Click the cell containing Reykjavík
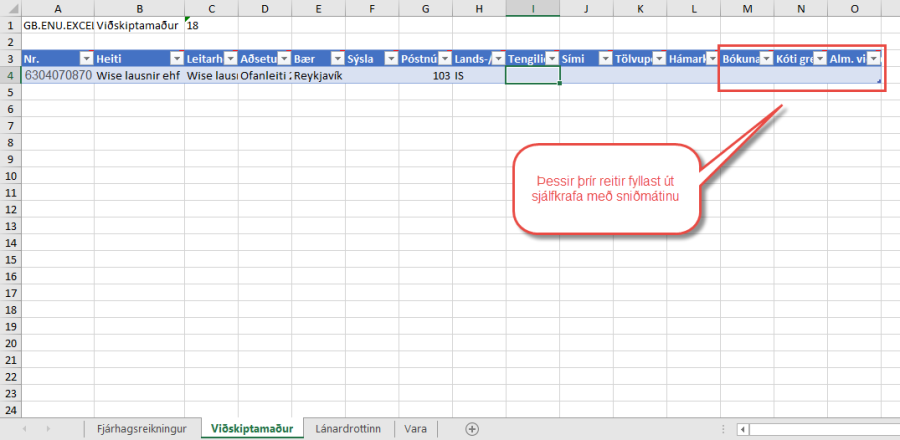Image resolution: width=900 pixels, height=440 pixels. pyautogui.click(x=317, y=75)
